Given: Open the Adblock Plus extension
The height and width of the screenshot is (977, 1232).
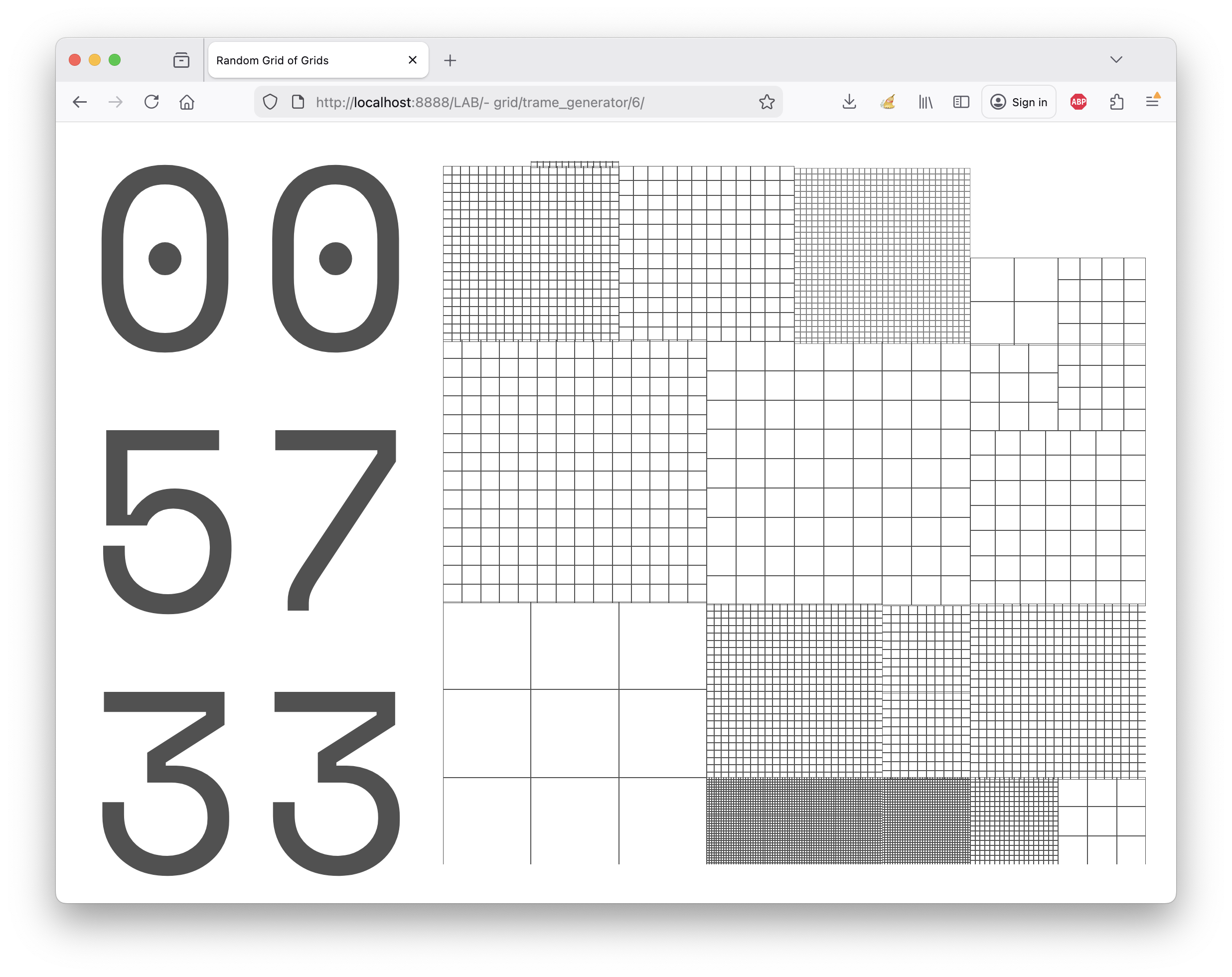Looking at the screenshot, I should [1078, 102].
